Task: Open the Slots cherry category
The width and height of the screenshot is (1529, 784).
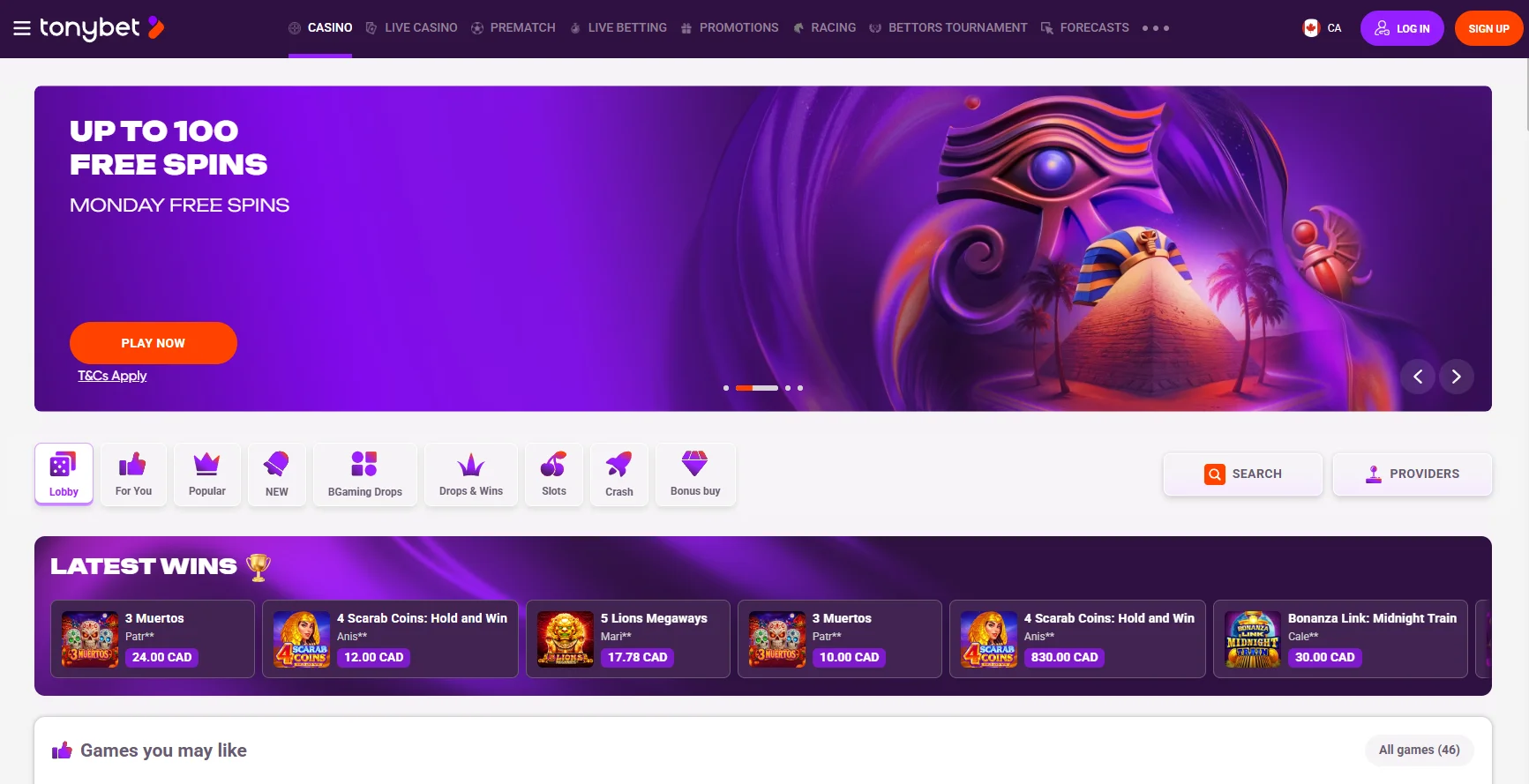Action: (x=554, y=474)
